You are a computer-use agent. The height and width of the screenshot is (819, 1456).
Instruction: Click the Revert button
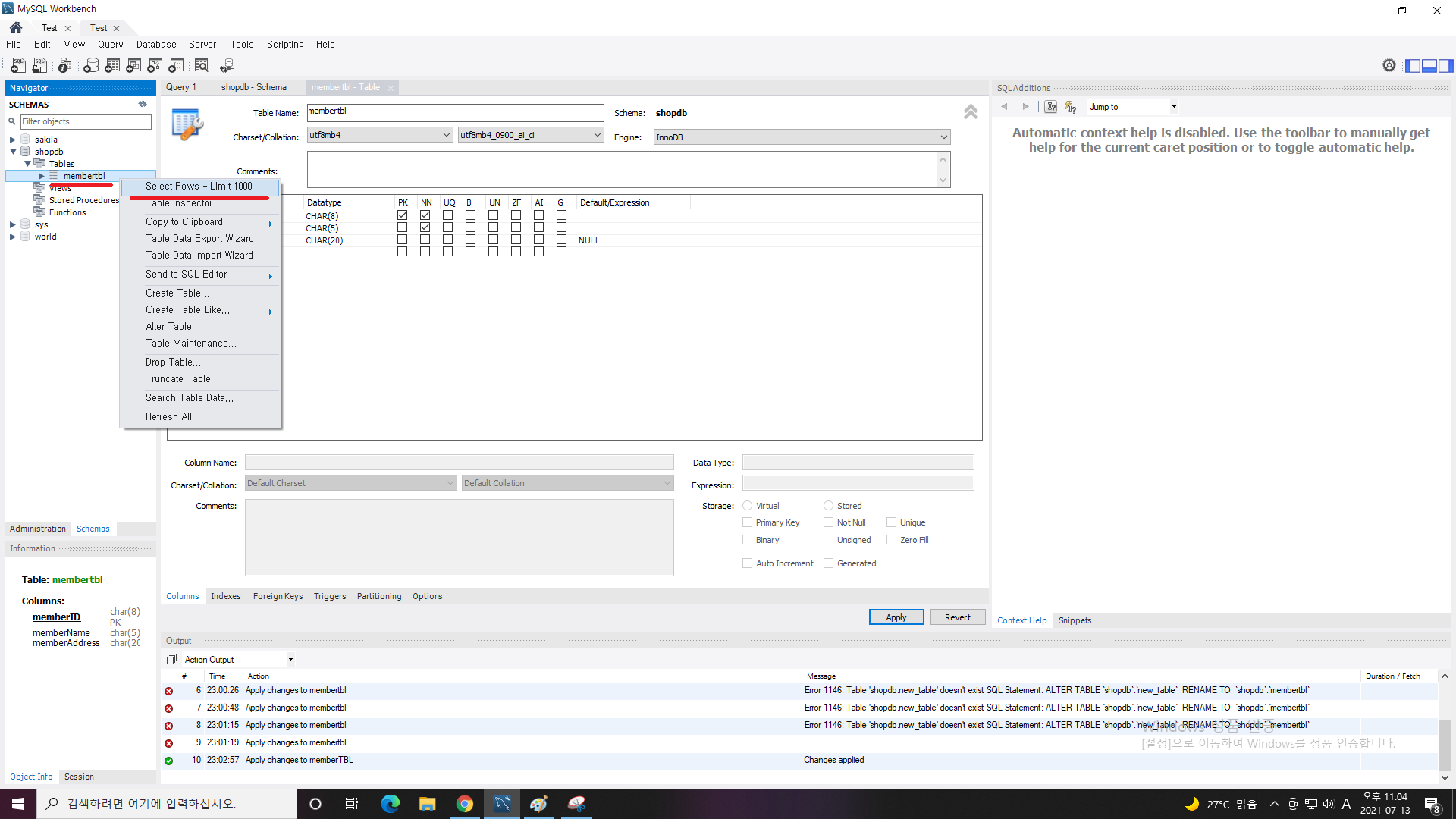click(957, 617)
